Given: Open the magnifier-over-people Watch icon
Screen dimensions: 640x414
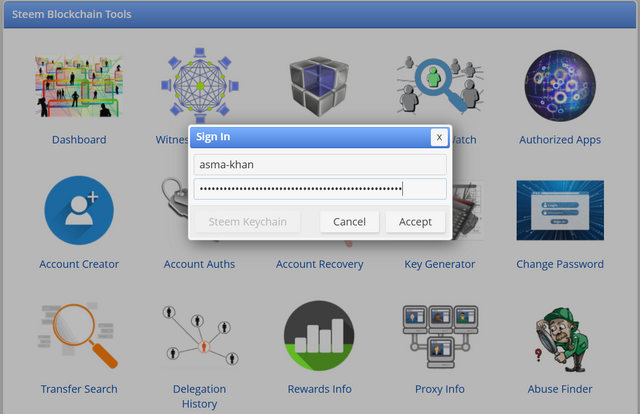Looking at the screenshot, I should 440,85.
